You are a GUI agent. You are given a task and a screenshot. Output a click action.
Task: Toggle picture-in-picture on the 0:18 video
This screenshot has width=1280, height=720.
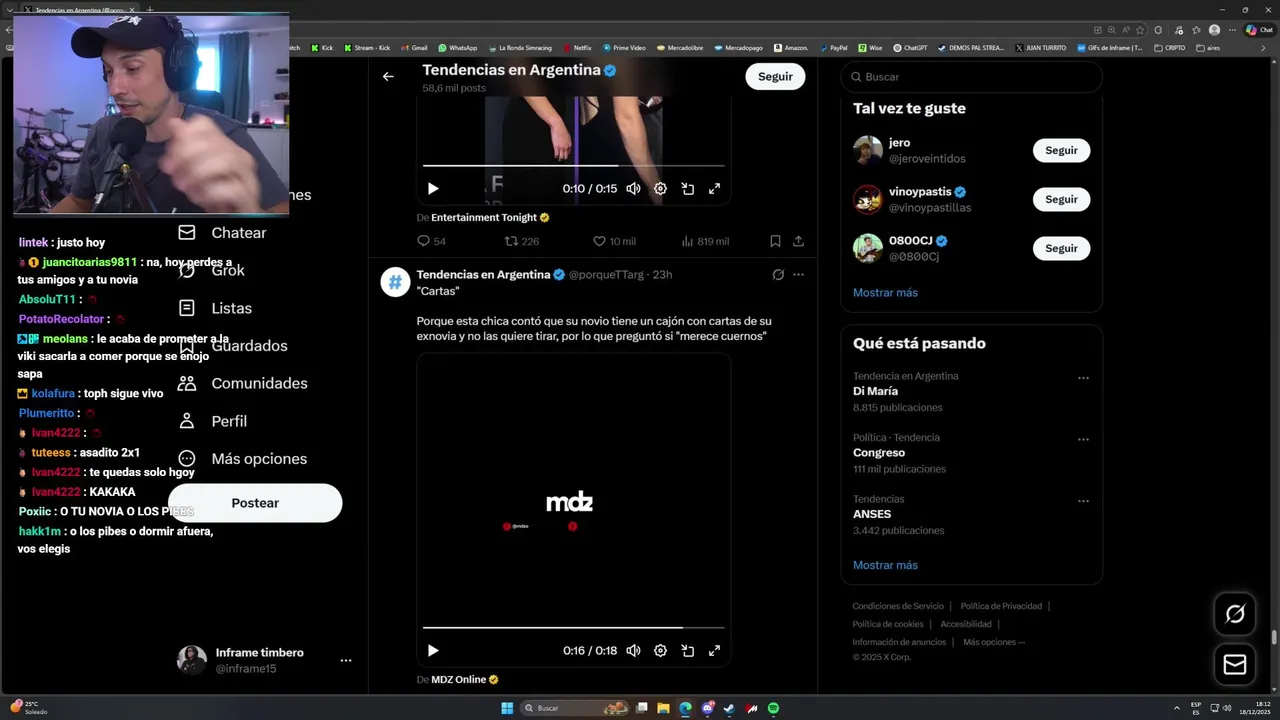pyautogui.click(x=688, y=650)
